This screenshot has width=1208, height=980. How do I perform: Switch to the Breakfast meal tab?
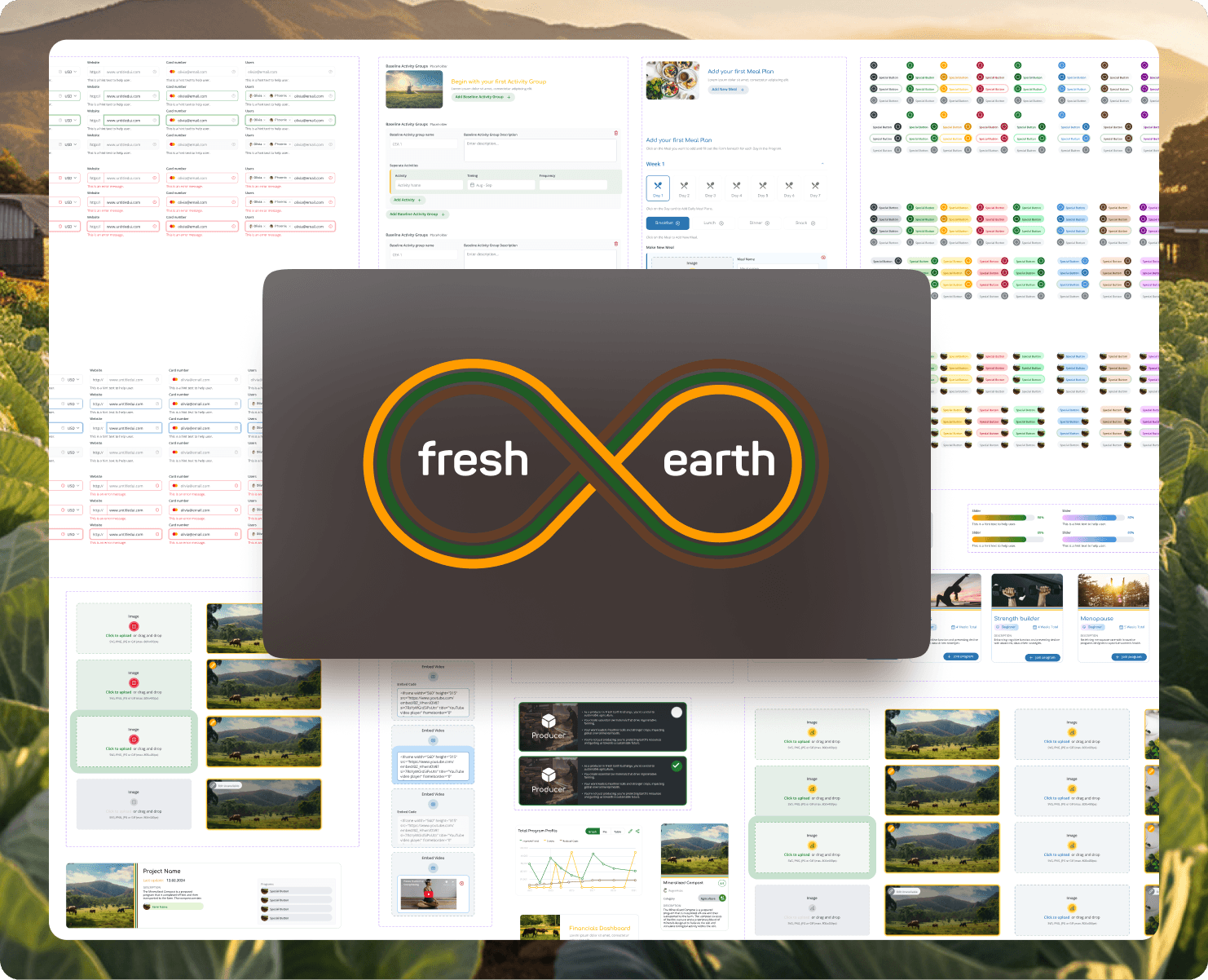click(668, 223)
